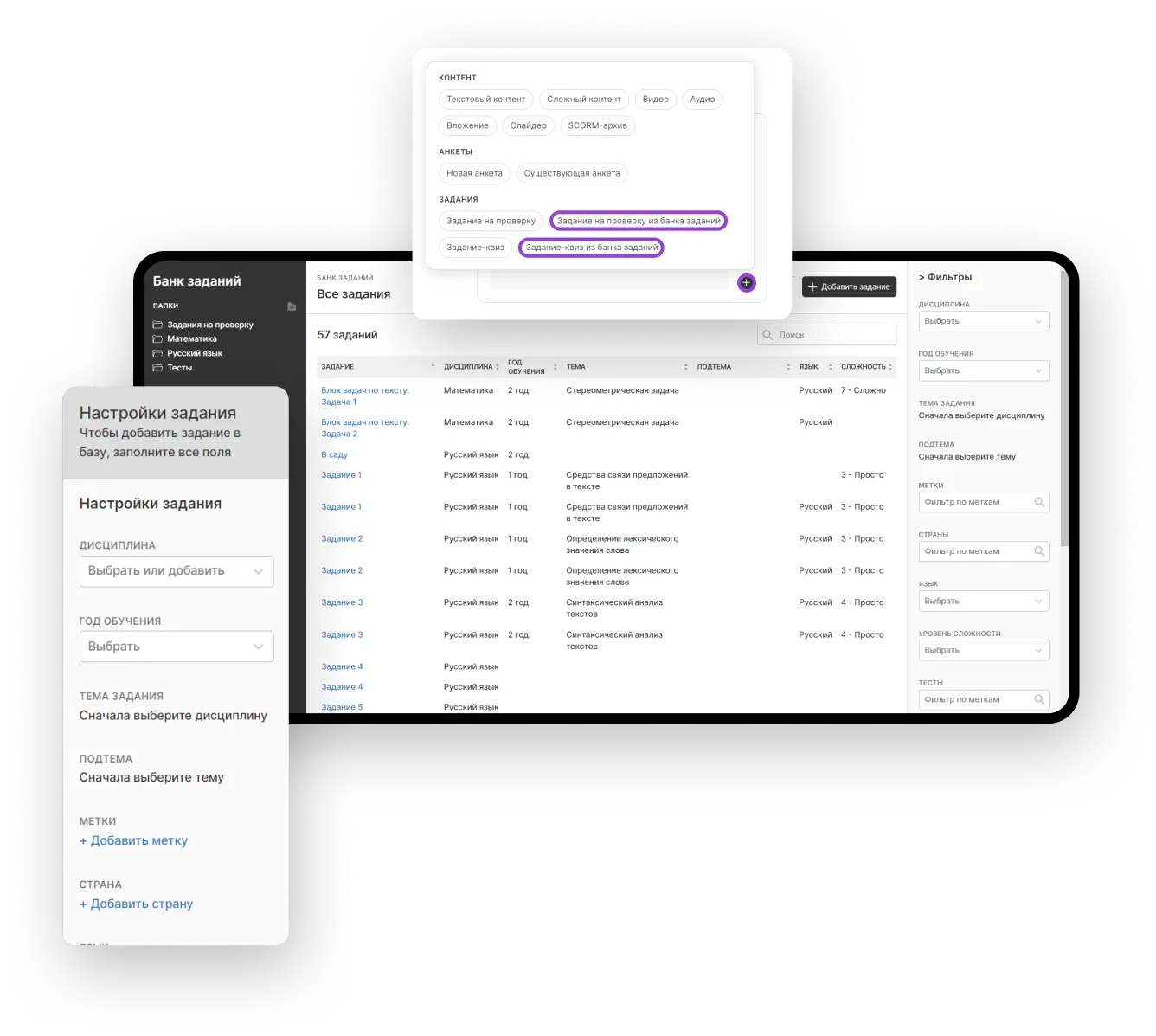Open Математика folder in sidebar
Viewport: 1156px width, 1036px height.
click(184, 339)
